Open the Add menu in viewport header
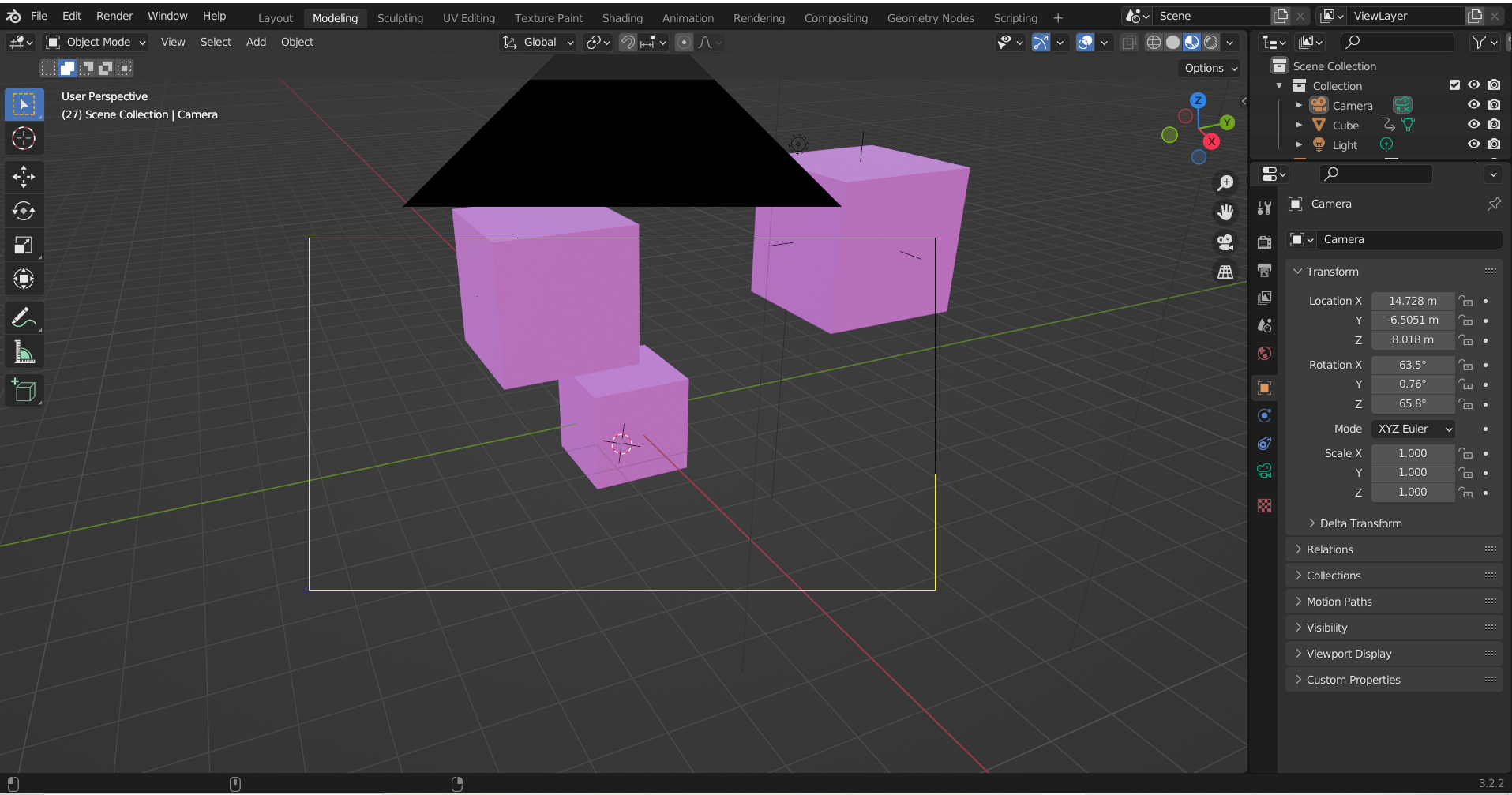1512x795 pixels. click(x=256, y=43)
